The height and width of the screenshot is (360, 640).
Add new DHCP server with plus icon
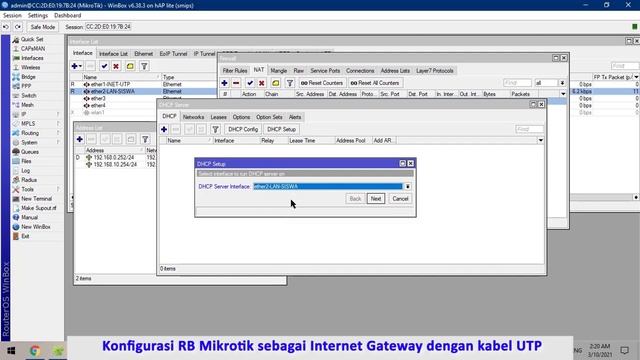click(164, 129)
